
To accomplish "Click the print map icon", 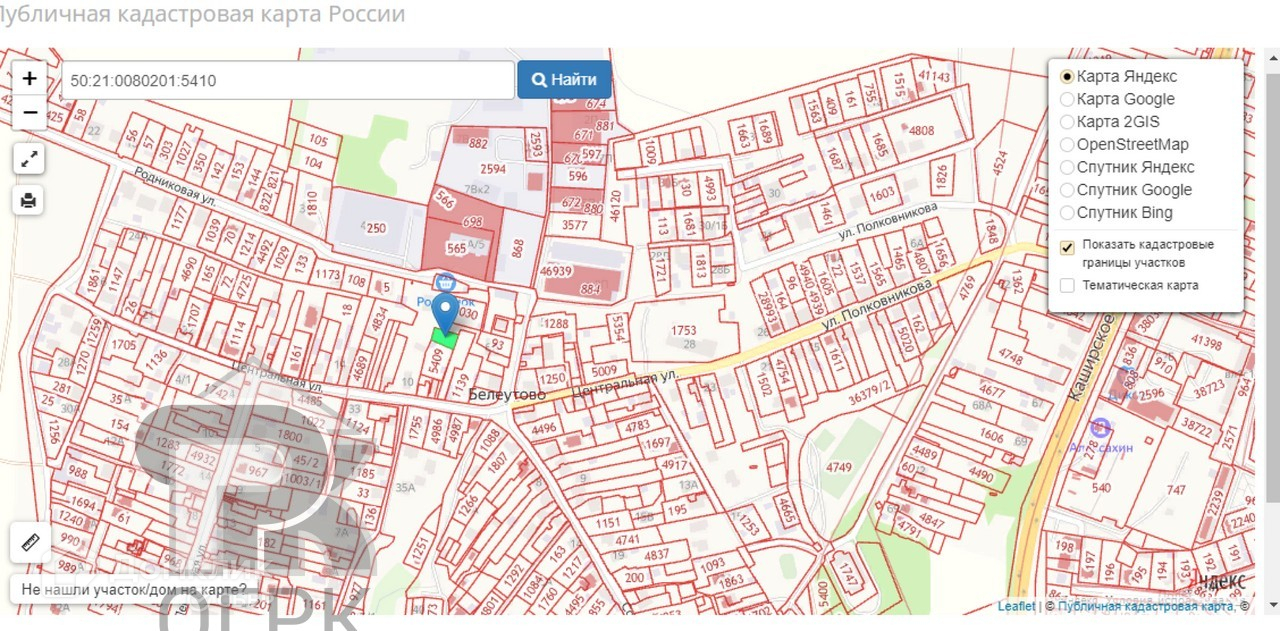I will (x=29, y=200).
